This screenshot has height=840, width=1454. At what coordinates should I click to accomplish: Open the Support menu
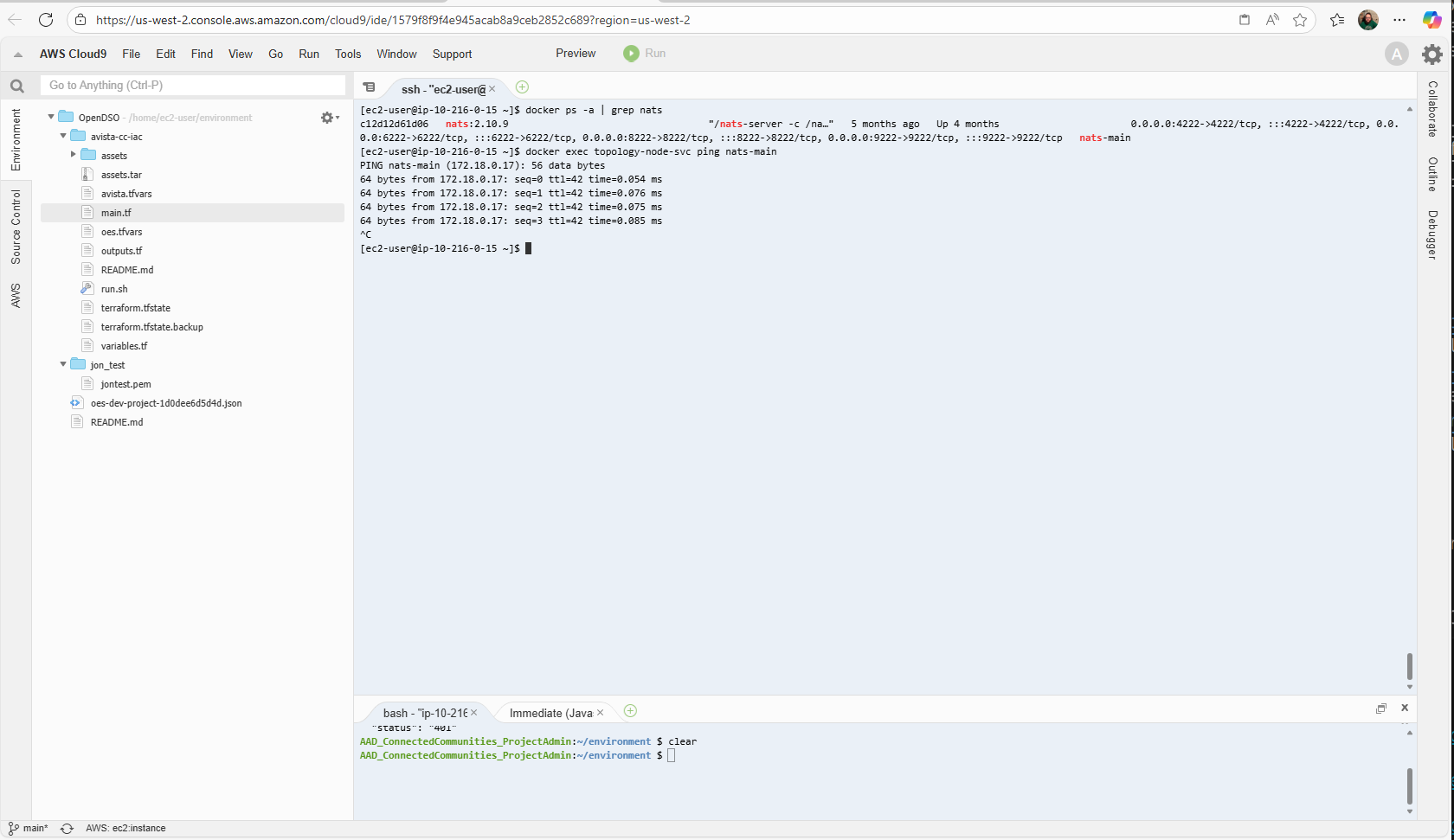pos(452,54)
